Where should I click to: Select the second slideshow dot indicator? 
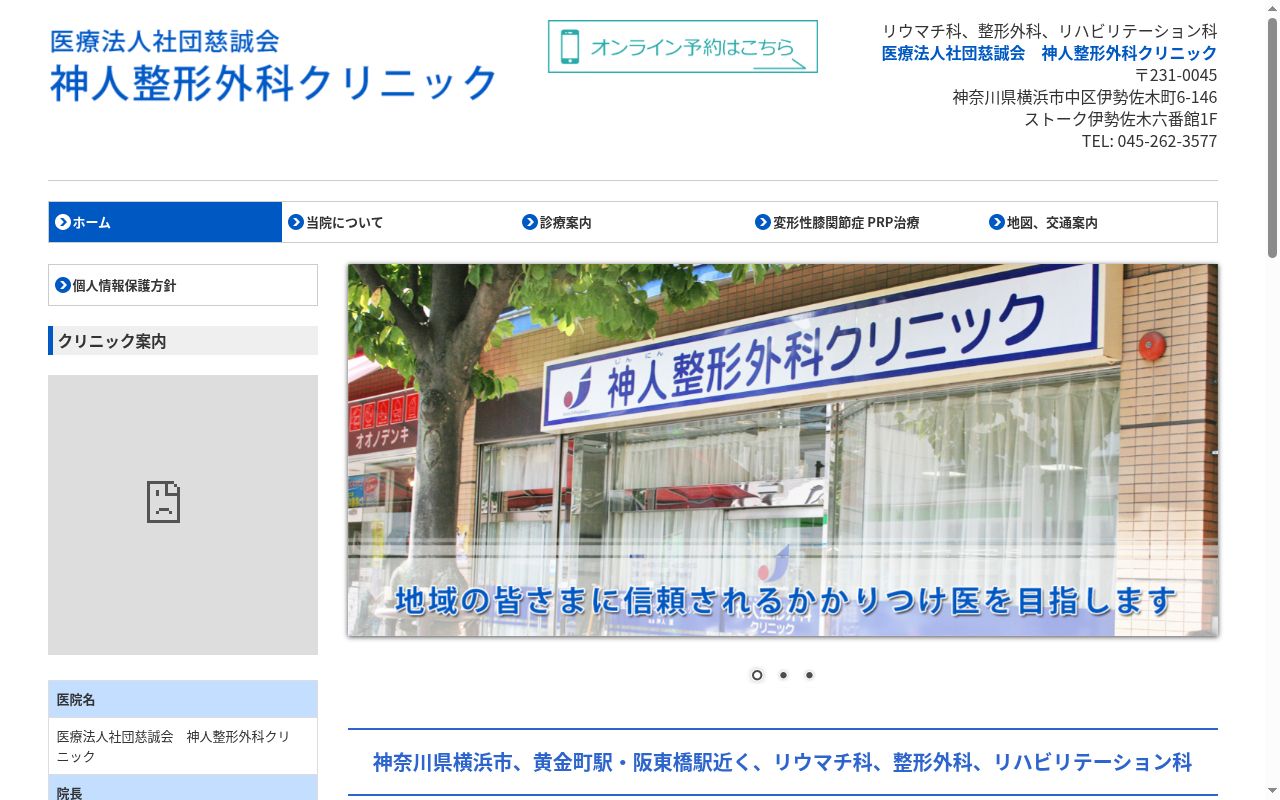point(783,675)
